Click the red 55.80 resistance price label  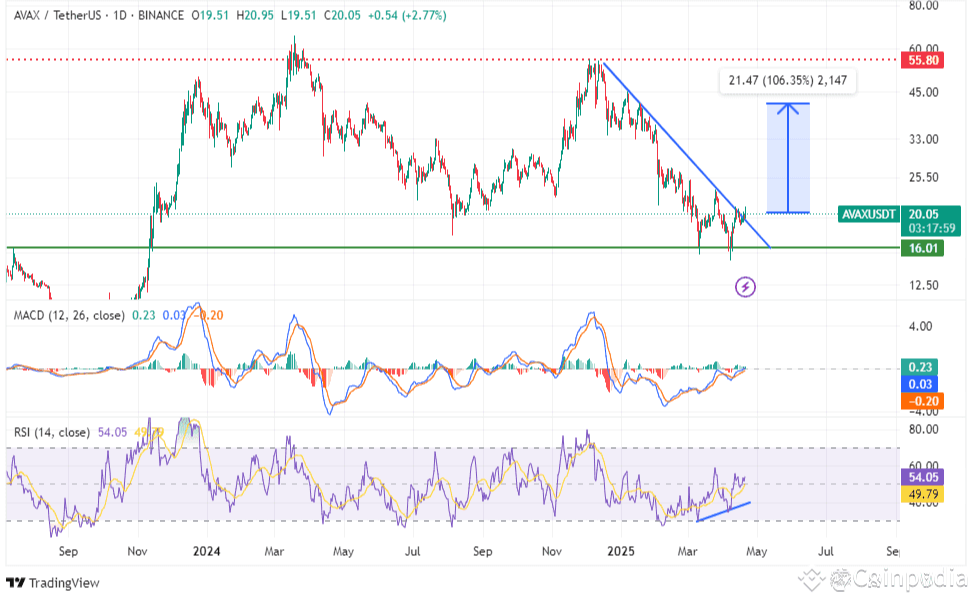[922, 60]
